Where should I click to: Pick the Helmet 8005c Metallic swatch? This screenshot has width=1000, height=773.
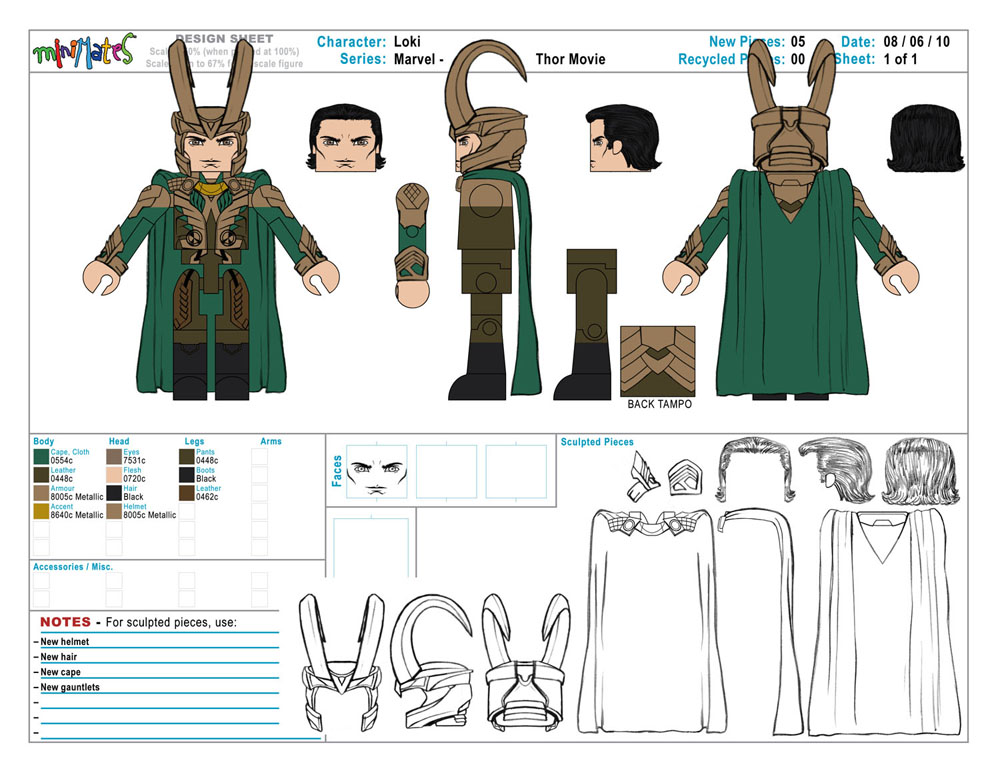coord(114,511)
